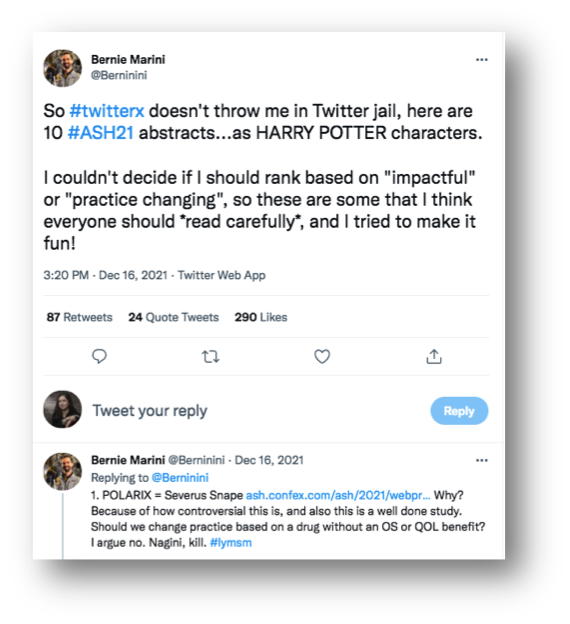Open the ash.confex.com abstract link
Image resolution: width=570 pixels, height=624 pixels.
point(338,495)
